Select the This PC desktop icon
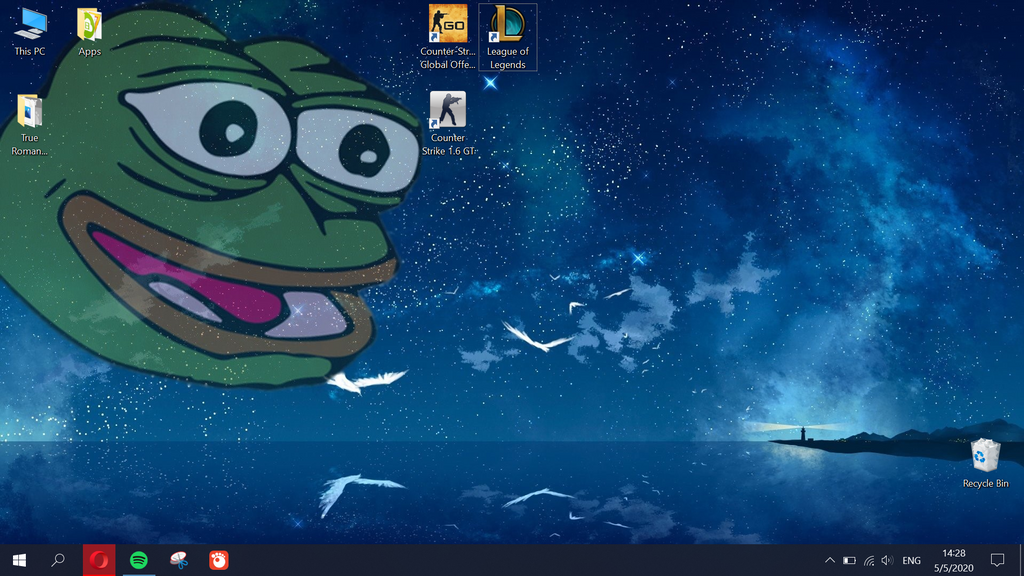1024x576 pixels. click(30, 31)
